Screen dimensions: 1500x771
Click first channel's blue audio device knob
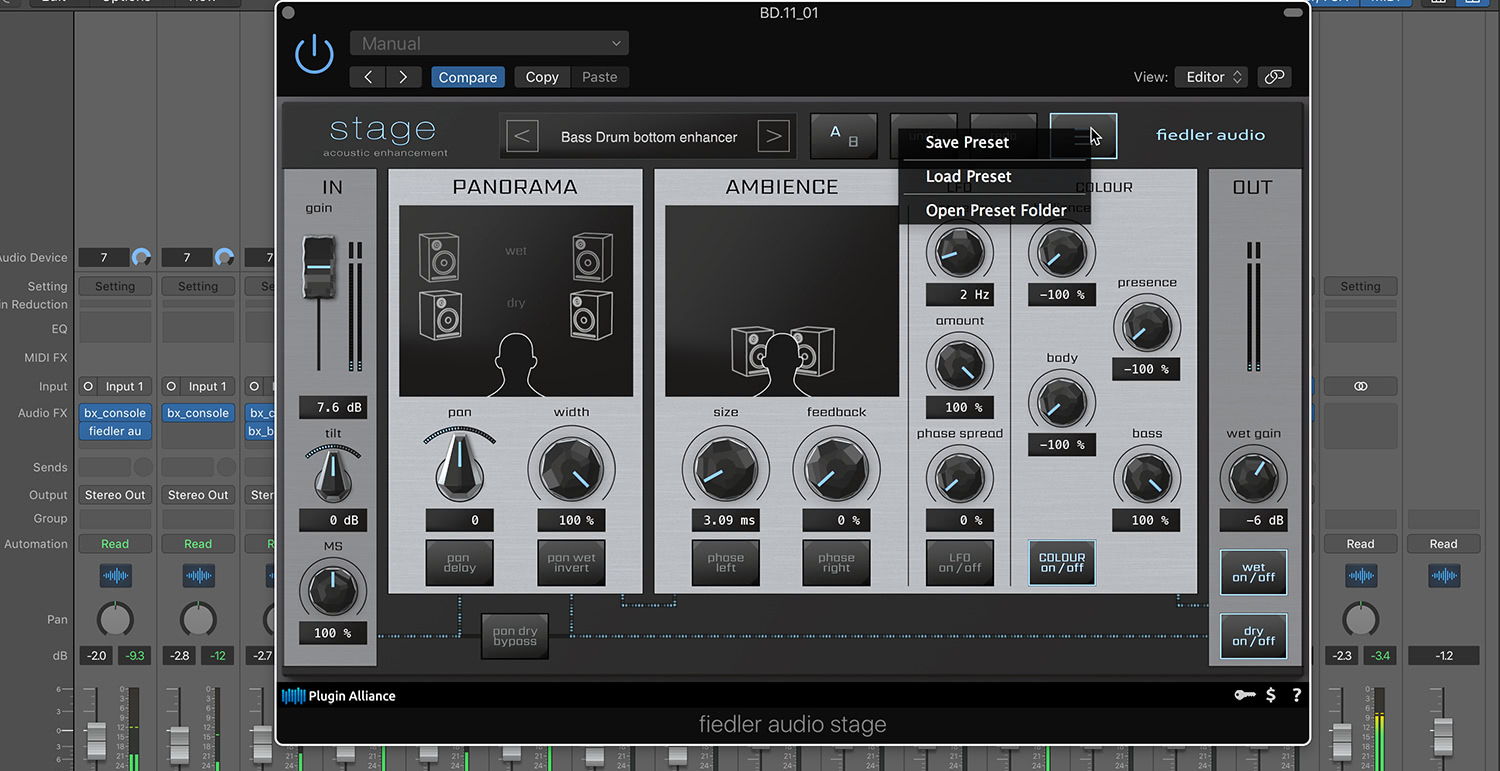[141, 258]
